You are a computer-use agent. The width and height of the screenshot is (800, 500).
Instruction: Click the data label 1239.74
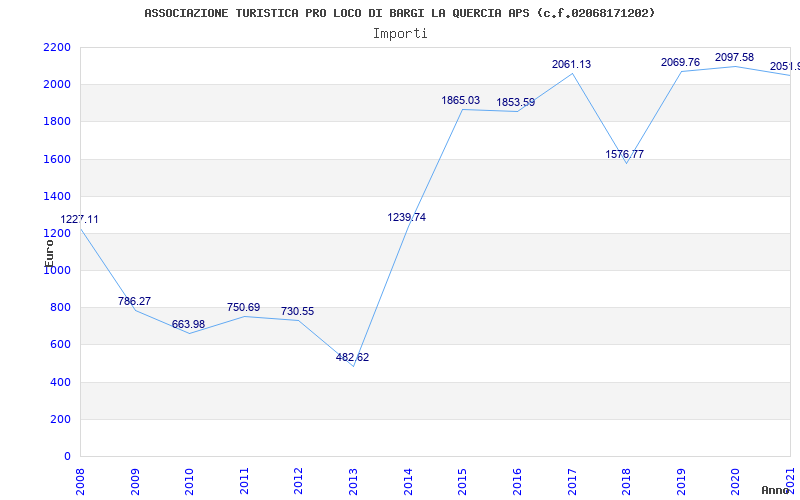tap(407, 217)
